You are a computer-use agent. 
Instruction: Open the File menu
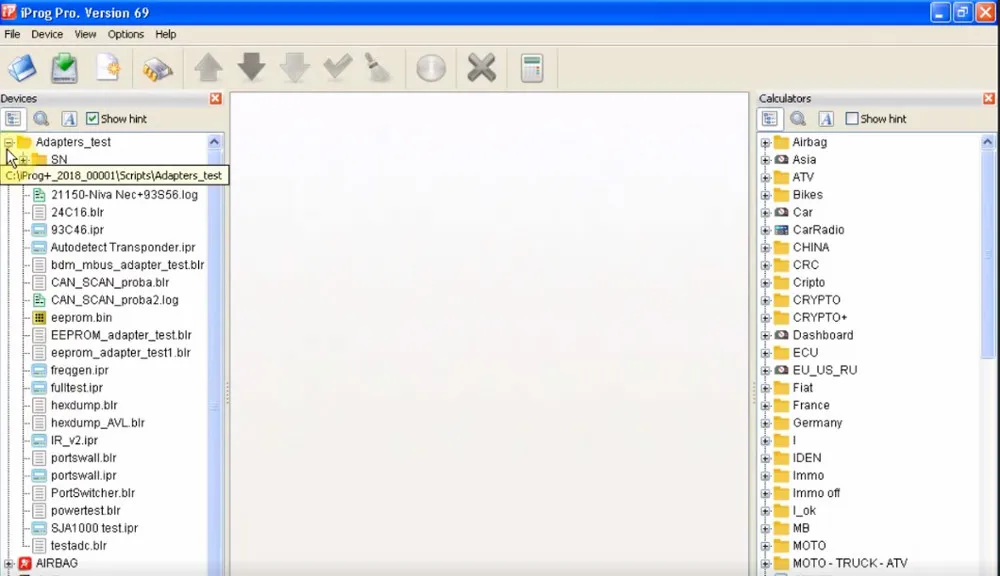point(12,34)
